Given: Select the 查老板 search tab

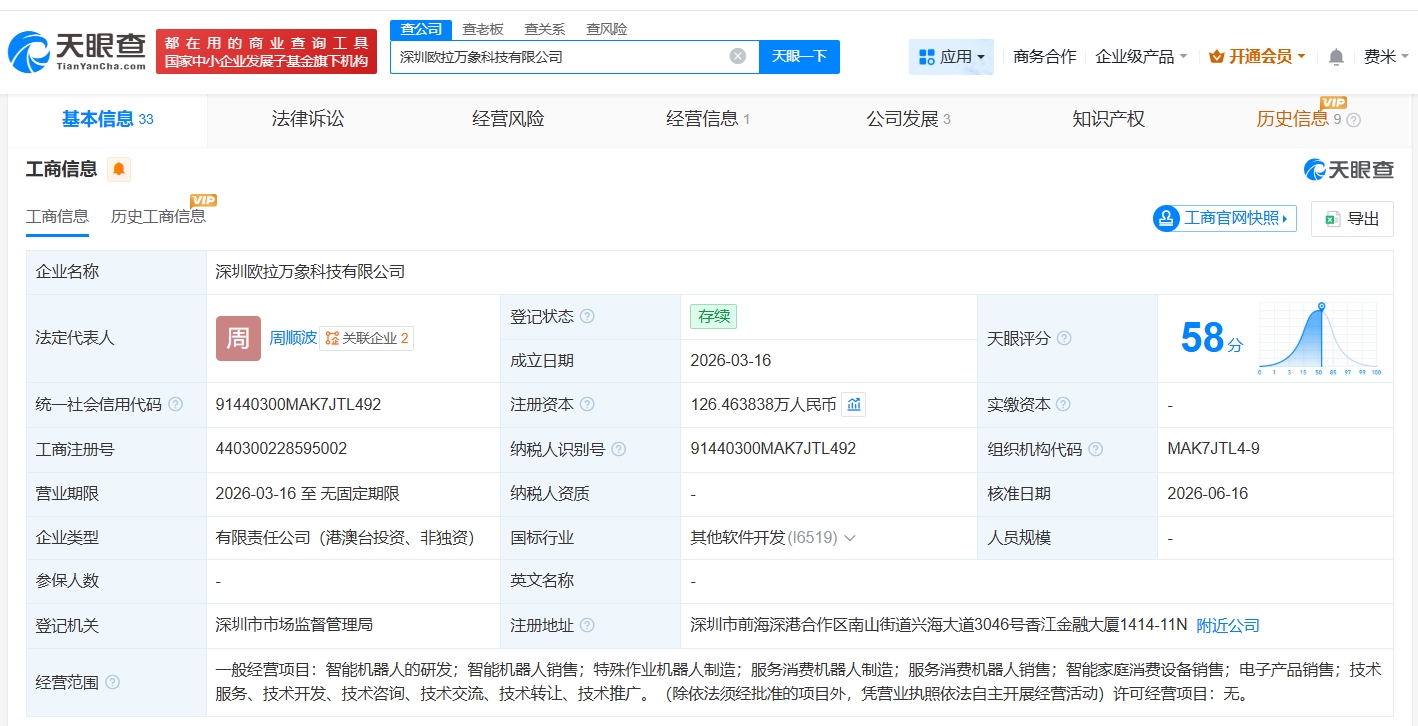Looking at the screenshot, I should coord(483,29).
